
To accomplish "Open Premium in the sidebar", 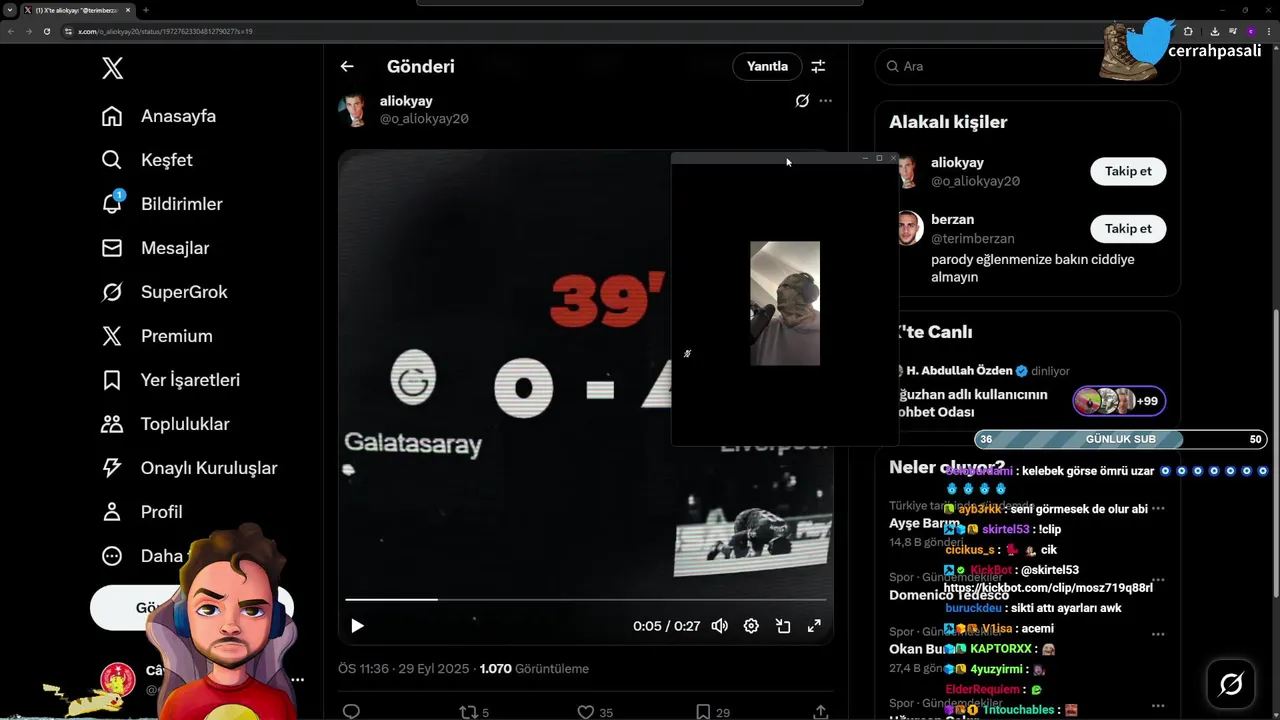I will pos(157,336).
